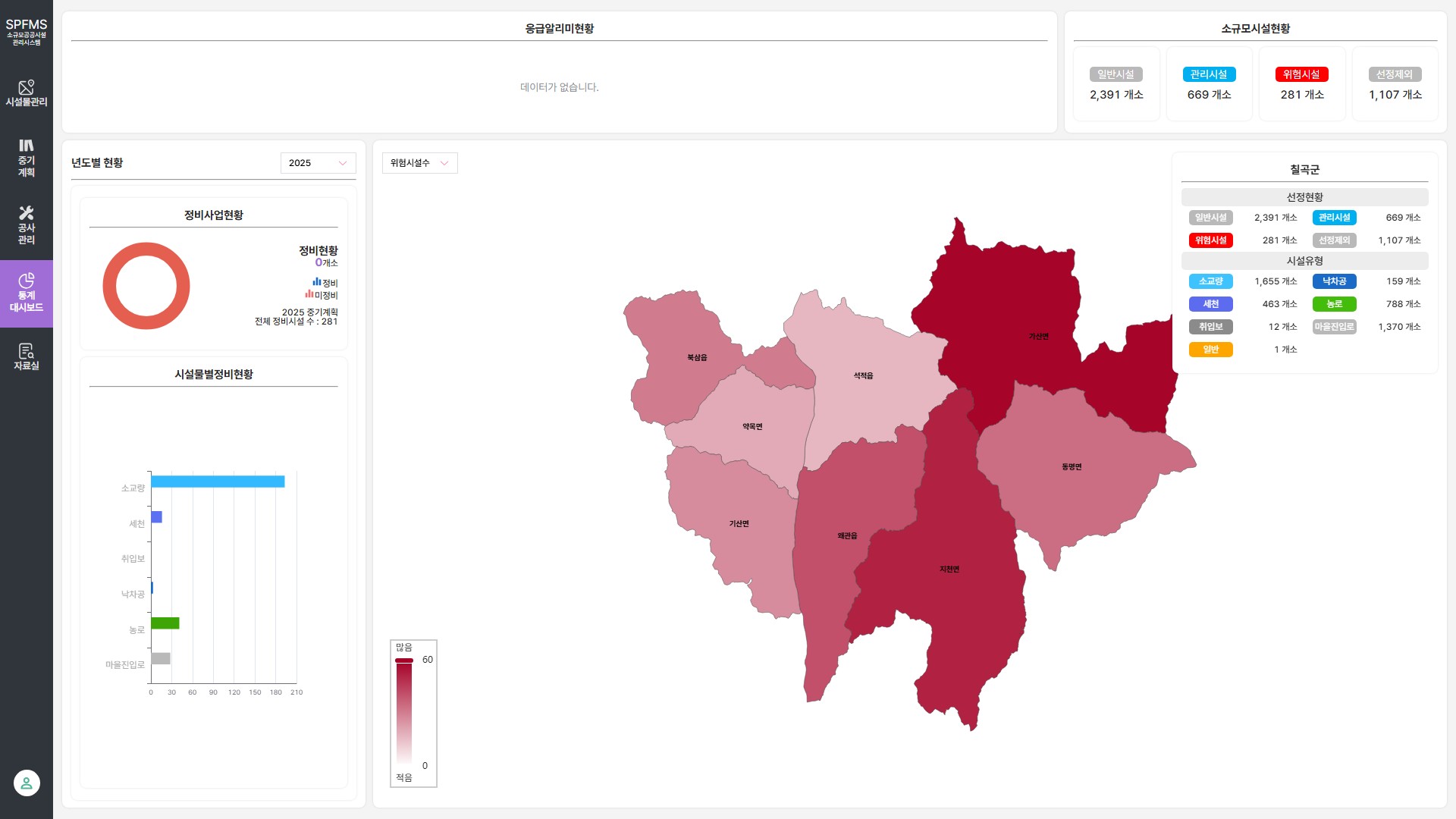Click the 데이터가 없습니다. message

pyautogui.click(x=560, y=87)
